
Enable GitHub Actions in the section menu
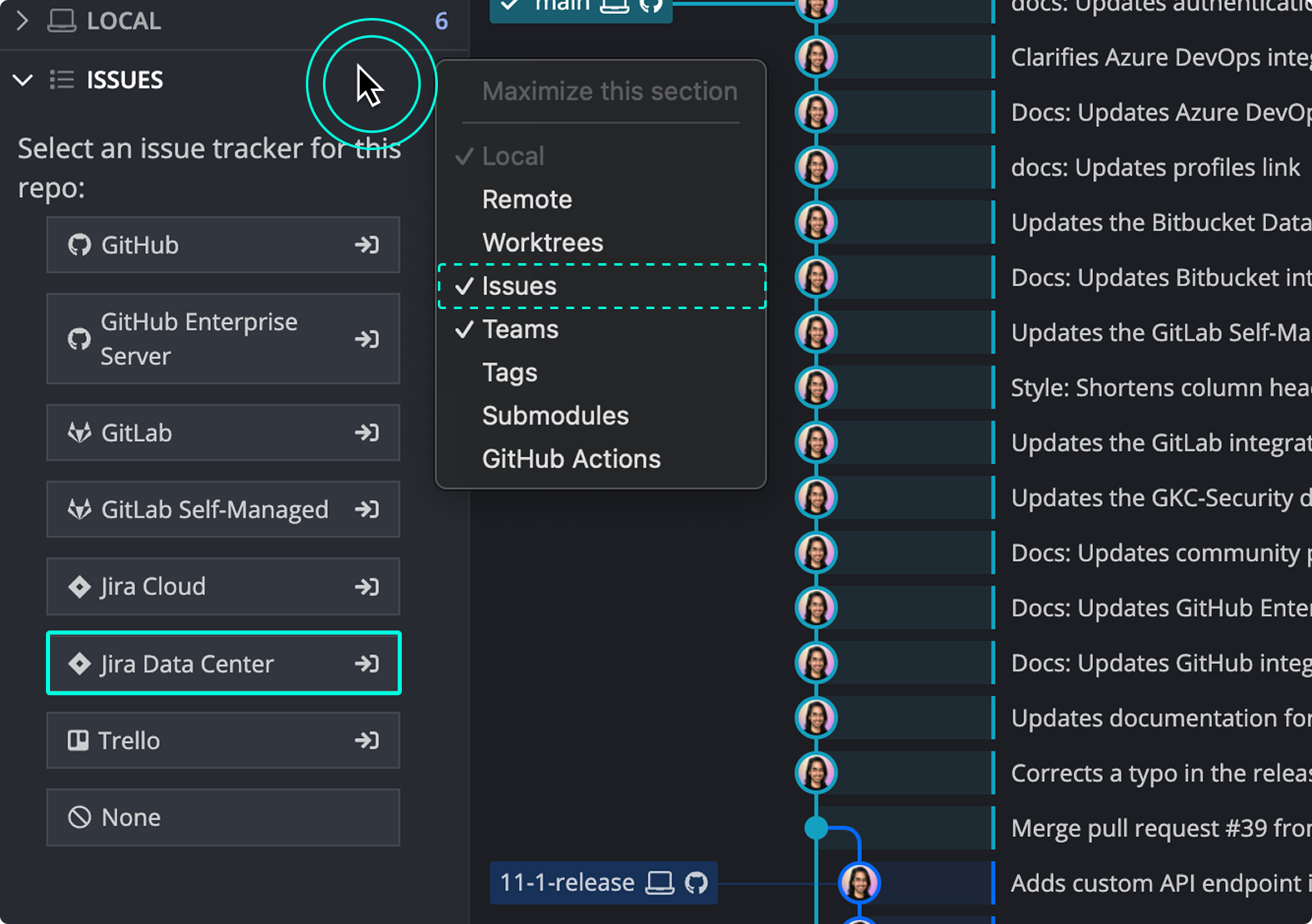tap(571, 458)
